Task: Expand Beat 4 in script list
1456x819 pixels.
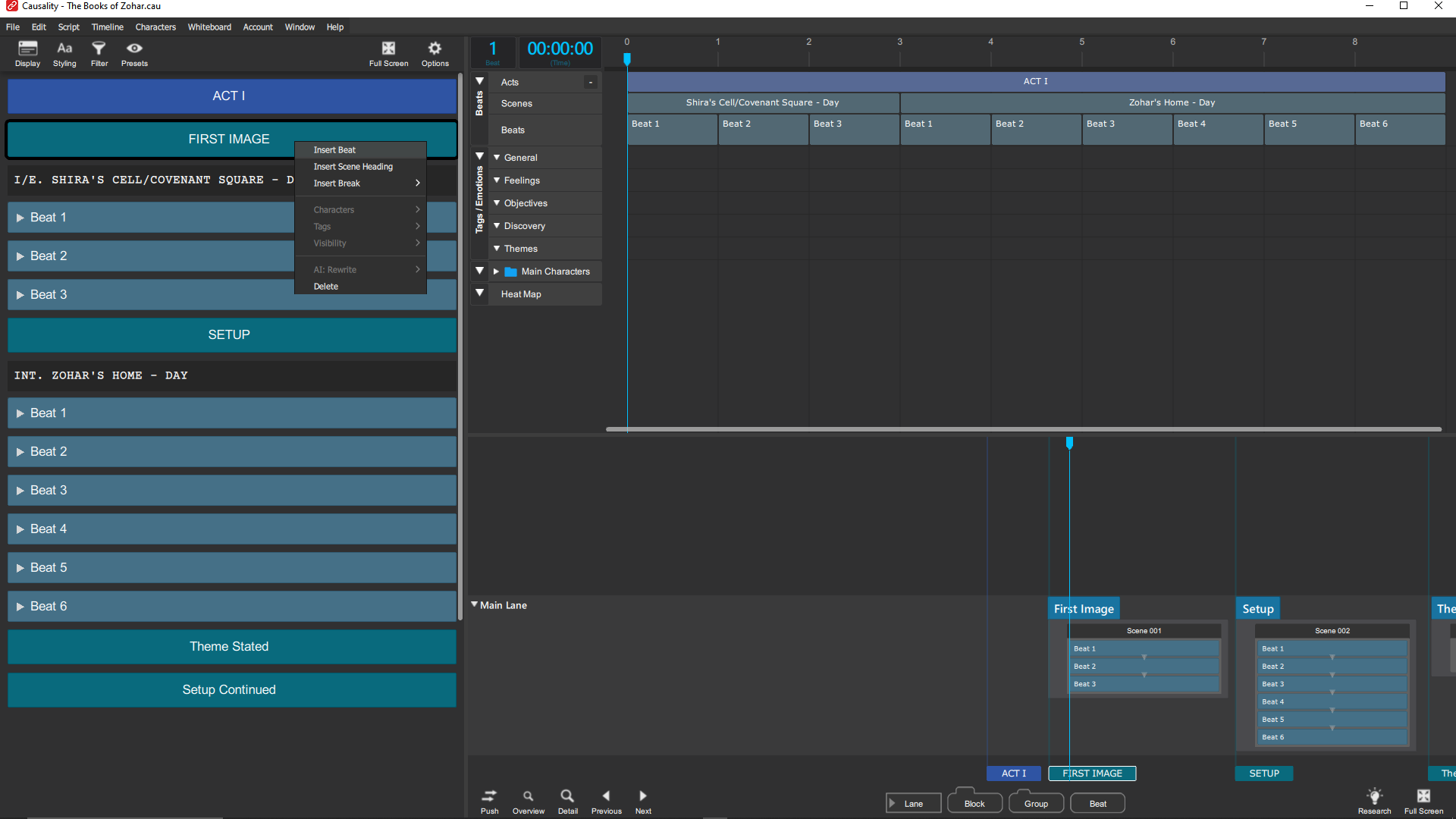Action: click(20, 529)
